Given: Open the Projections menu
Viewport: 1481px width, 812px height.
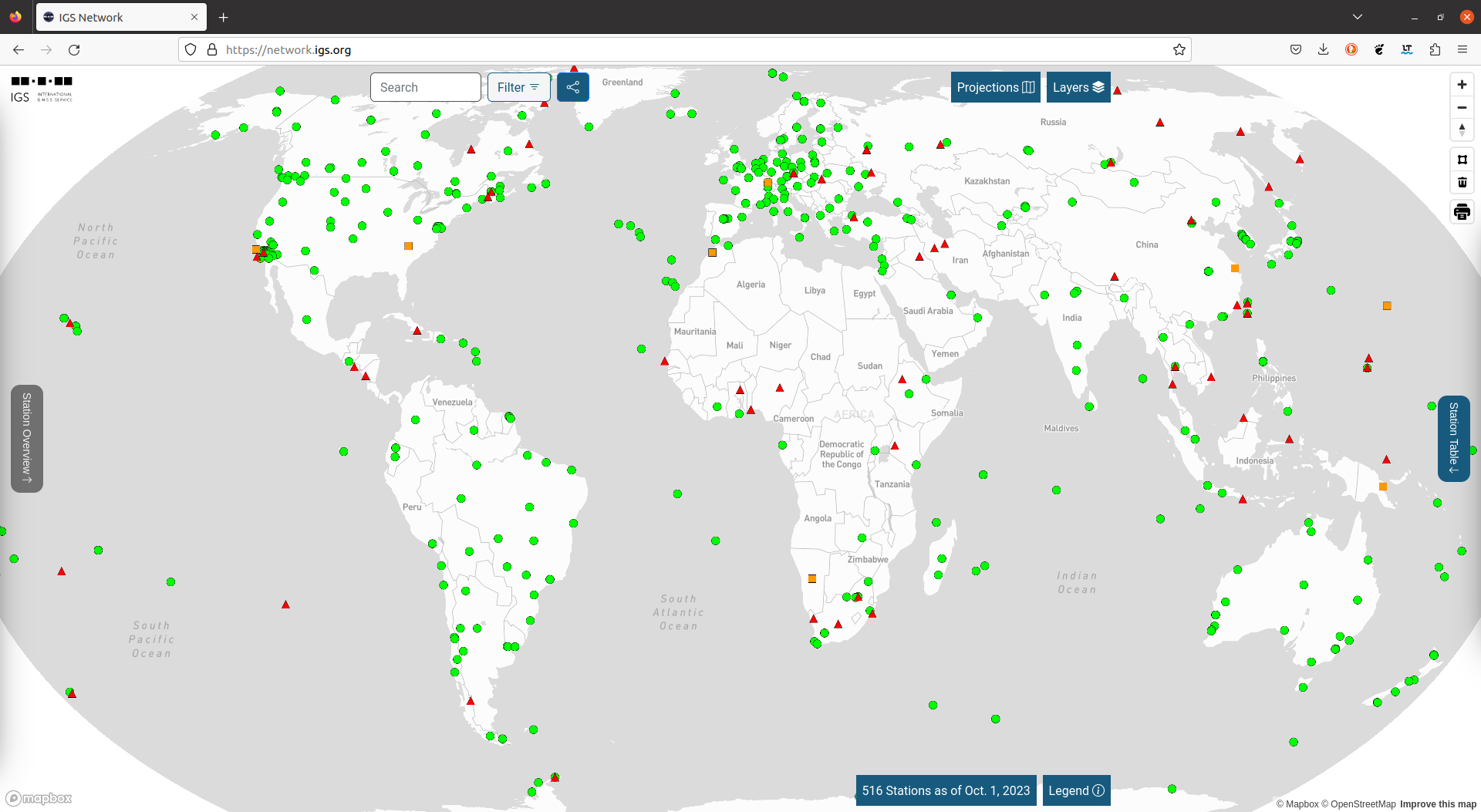Looking at the screenshot, I should coord(995,87).
